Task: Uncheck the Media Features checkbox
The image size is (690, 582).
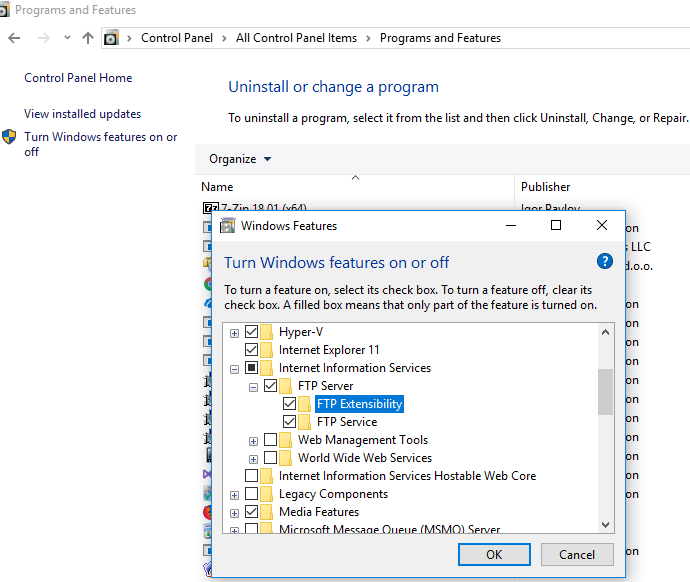Action: [x=251, y=512]
